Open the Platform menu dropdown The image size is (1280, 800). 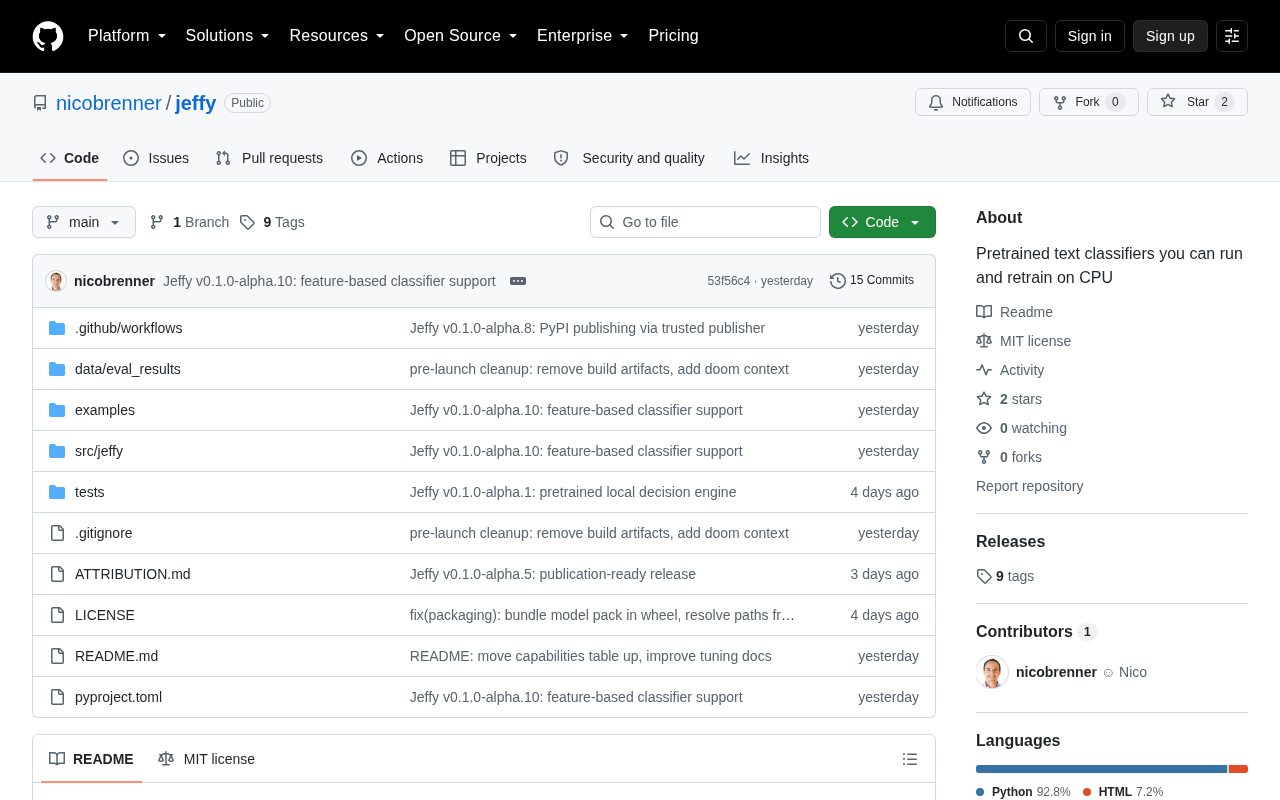(x=127, y=36)
